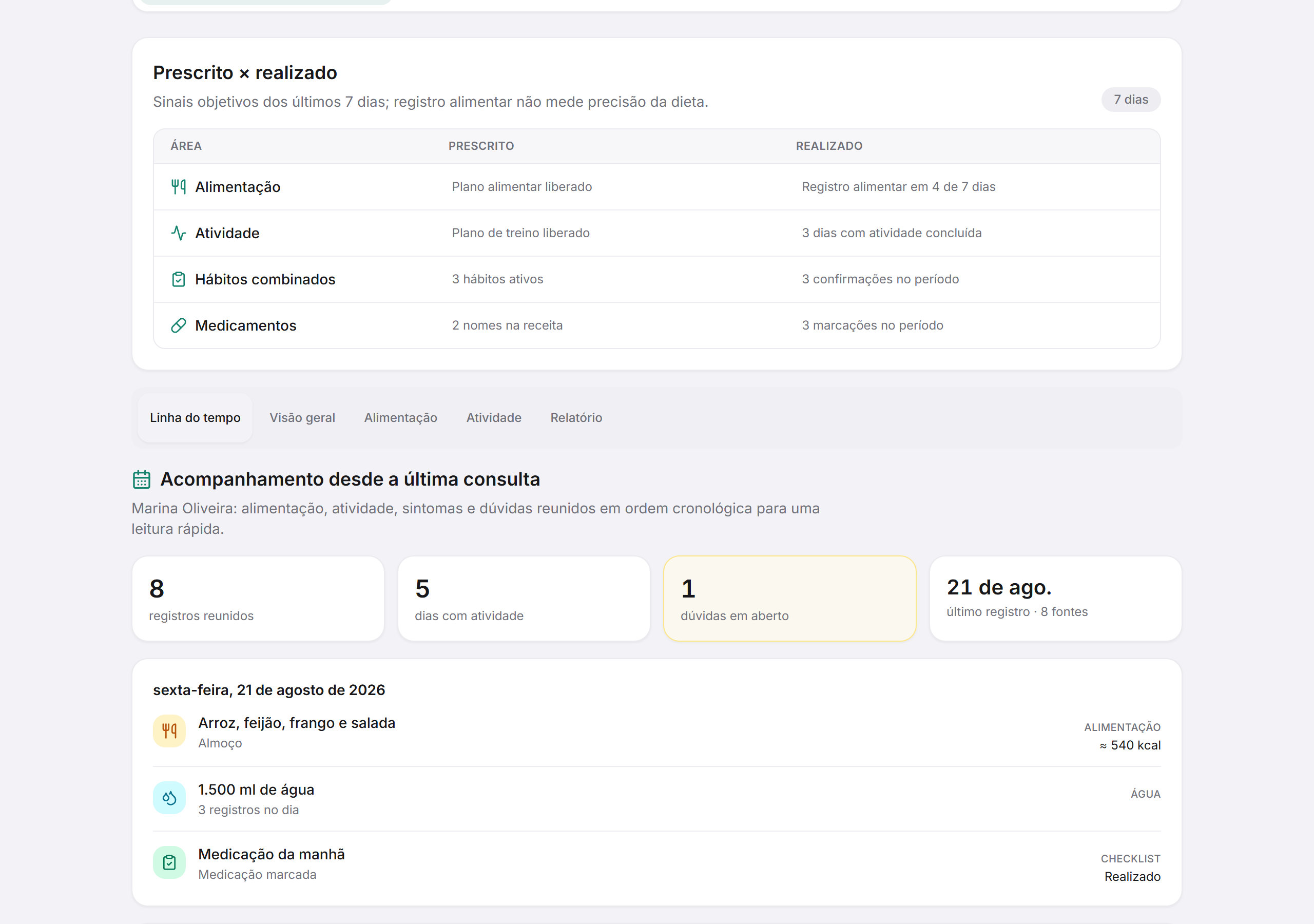Open the 8 registros reunidos card

[258, 599]
